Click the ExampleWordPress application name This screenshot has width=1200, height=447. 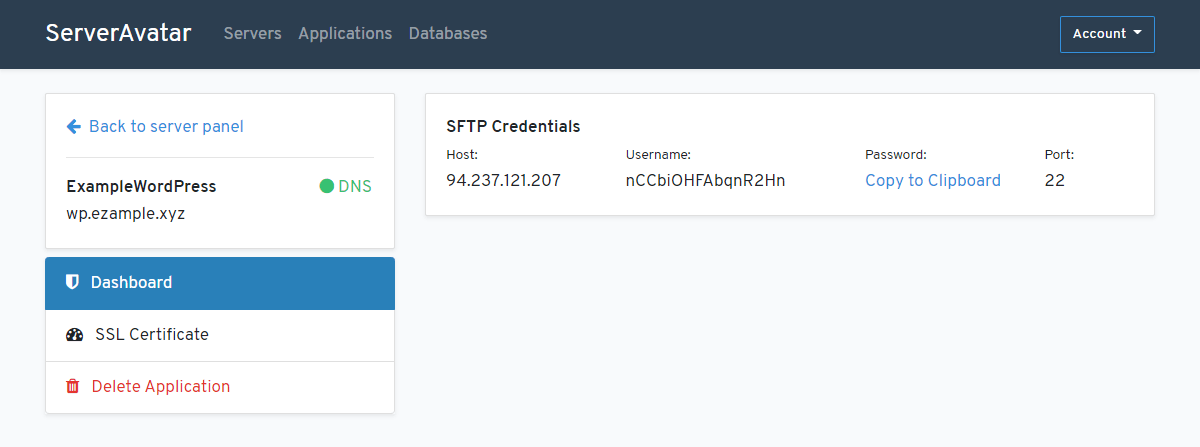(141, 186)
